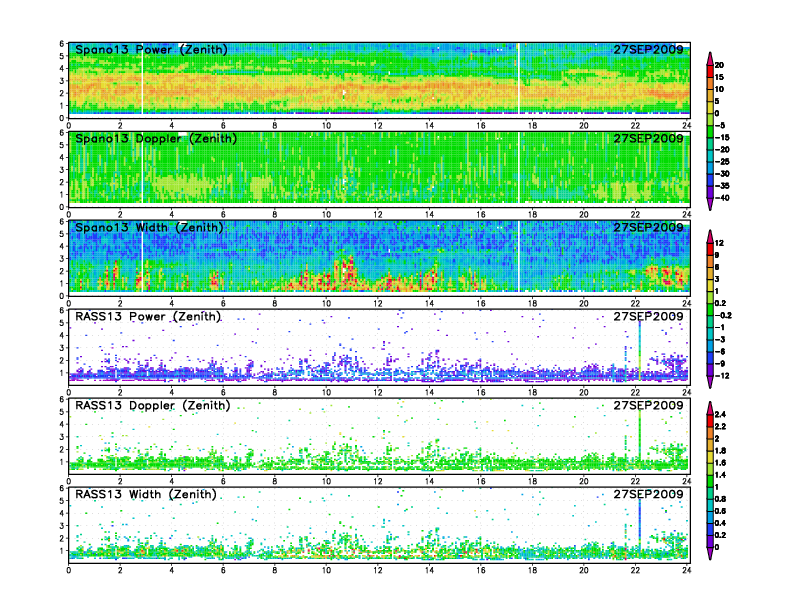Click the "-0.2" label on middle colorbar

[723, 316]
